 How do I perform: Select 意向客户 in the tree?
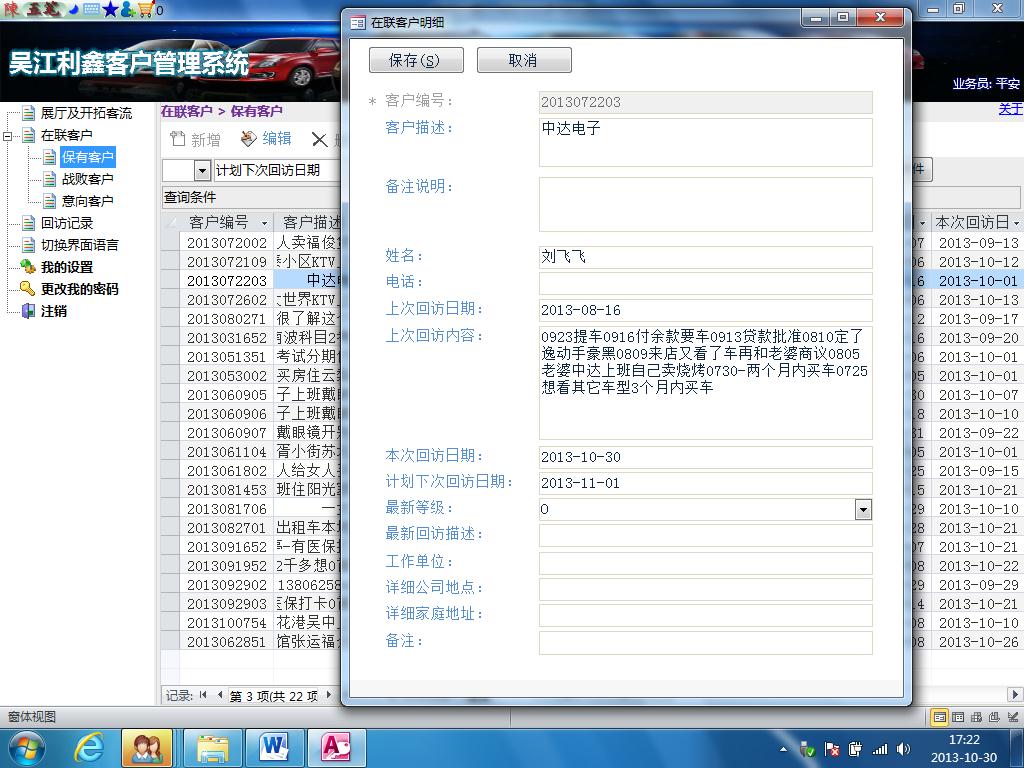click(x=88, y=201)
